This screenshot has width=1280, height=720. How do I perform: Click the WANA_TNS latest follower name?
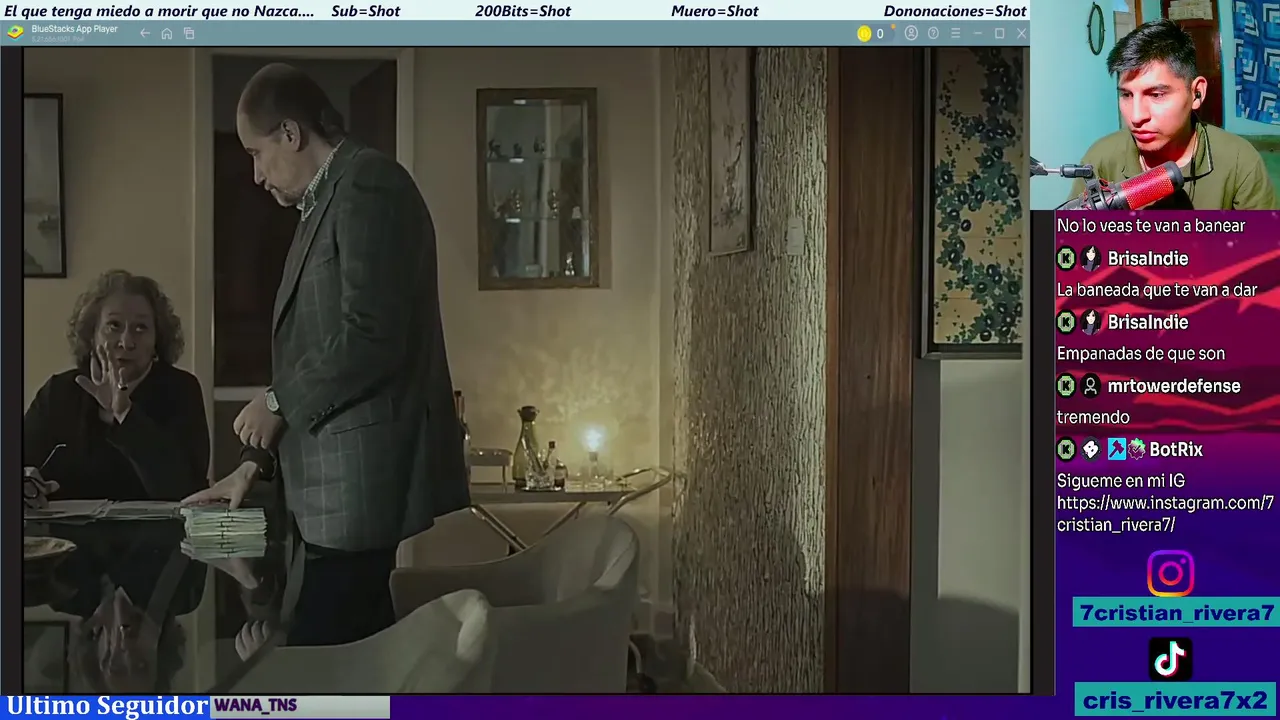pyautogui.click(x=255, y=706)
